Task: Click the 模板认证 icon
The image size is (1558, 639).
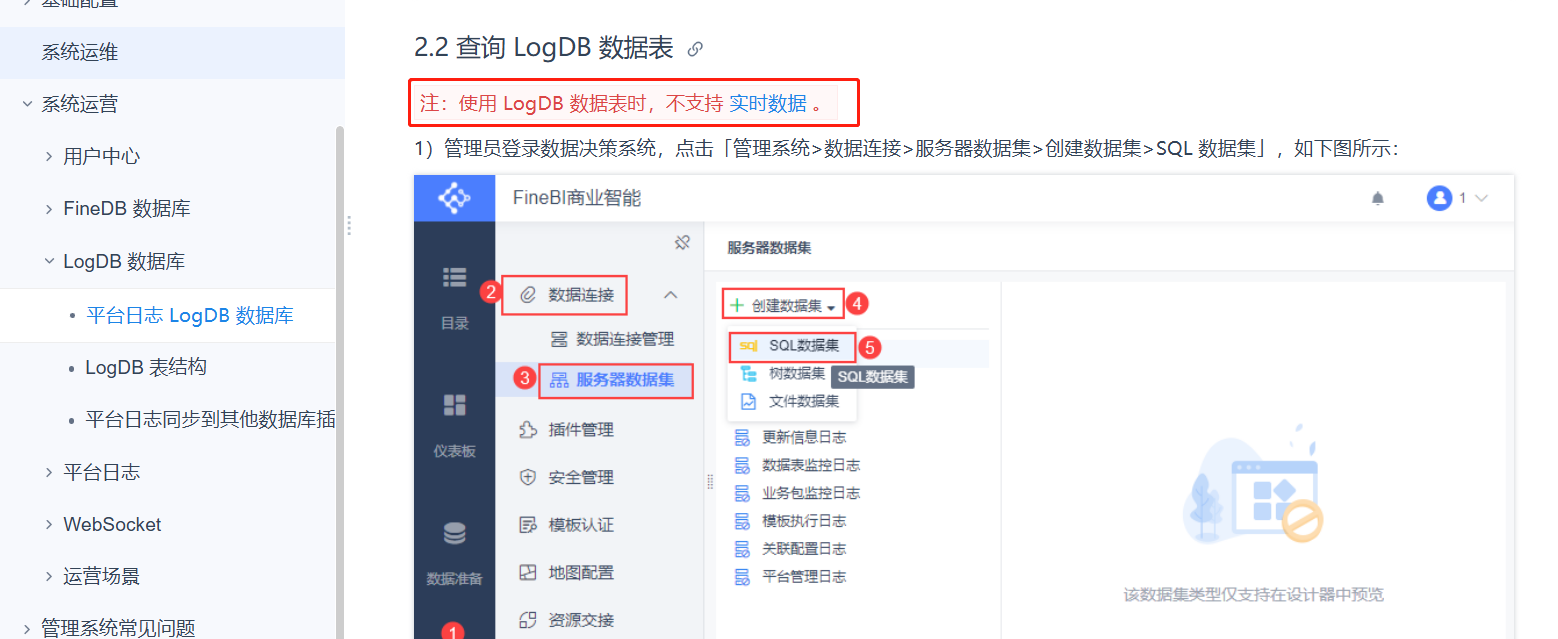Action: click(x=528, y=525)
